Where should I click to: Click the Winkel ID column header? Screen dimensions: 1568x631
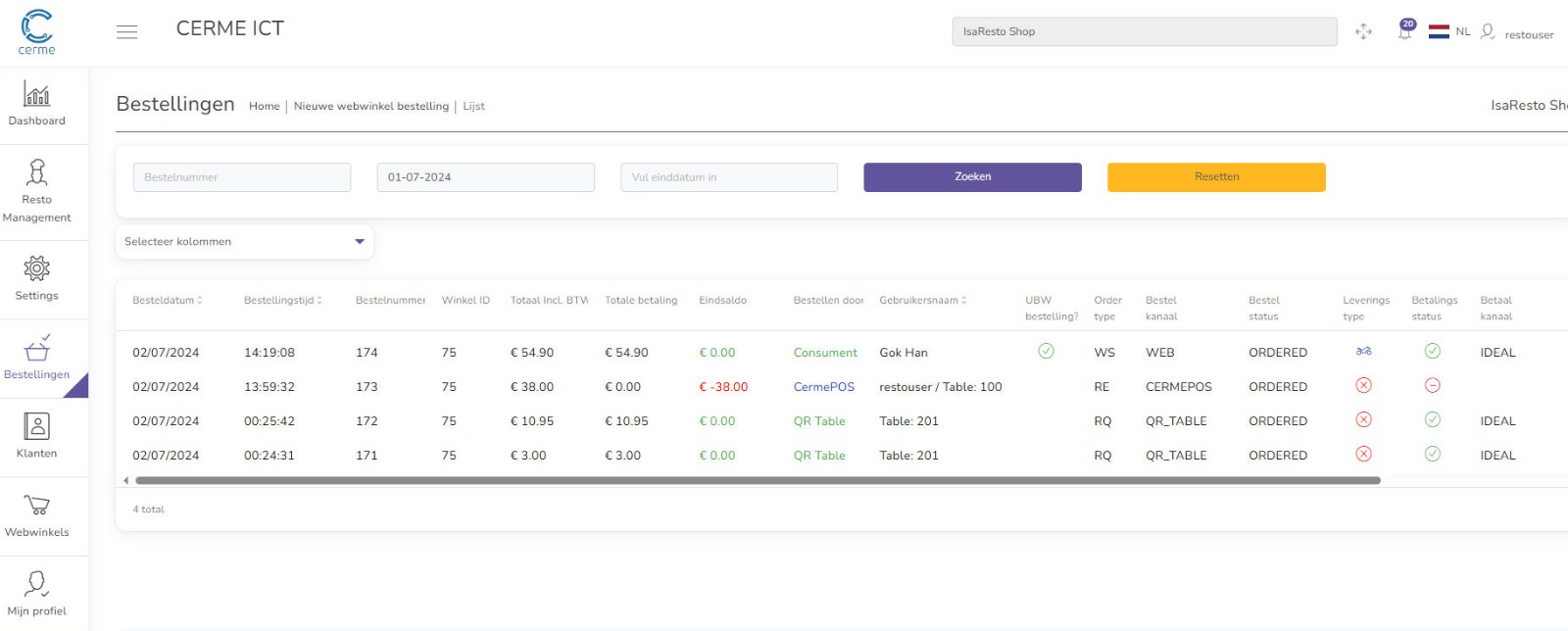(465, 300)
